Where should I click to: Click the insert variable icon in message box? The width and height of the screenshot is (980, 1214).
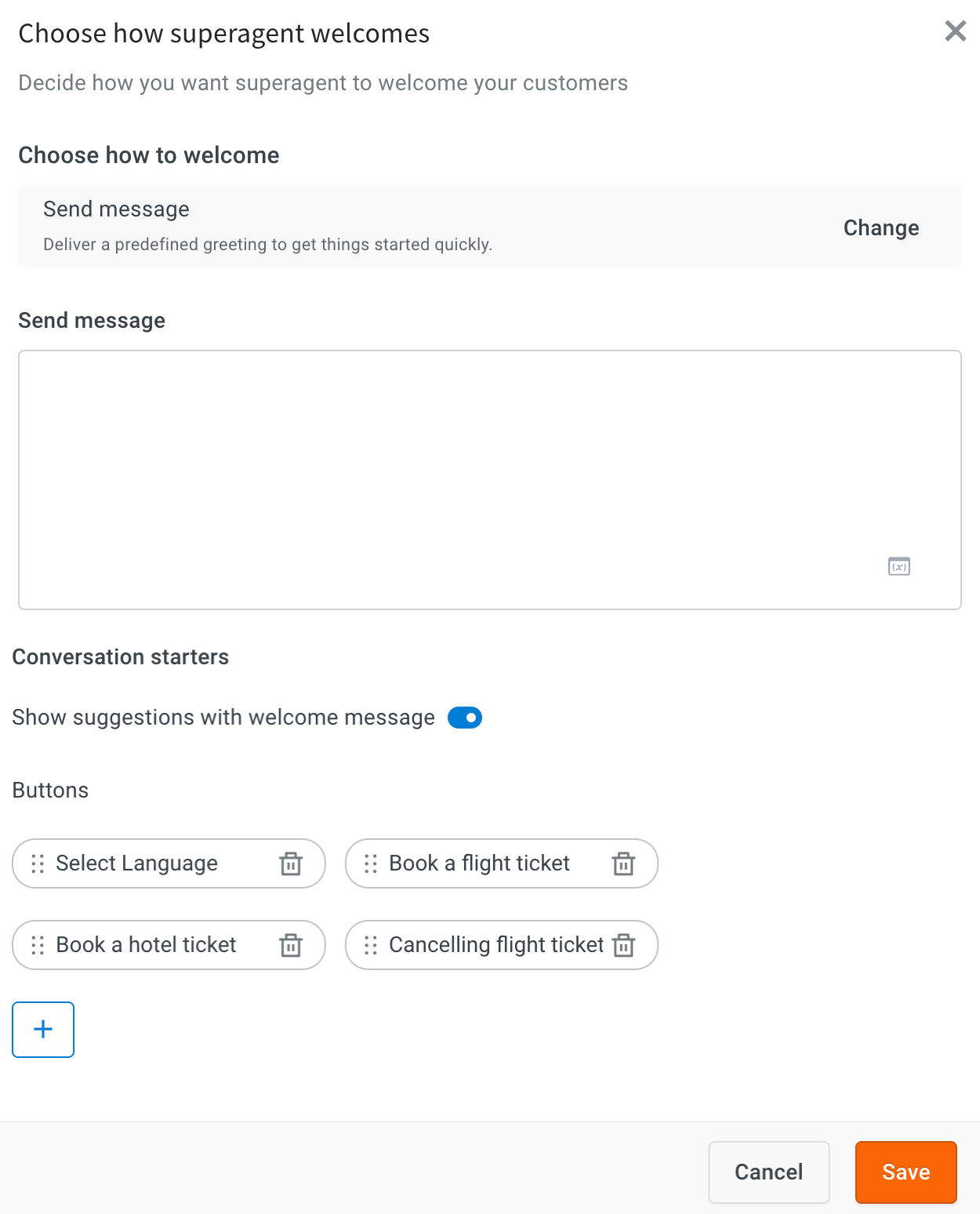[x=899, y=566]
